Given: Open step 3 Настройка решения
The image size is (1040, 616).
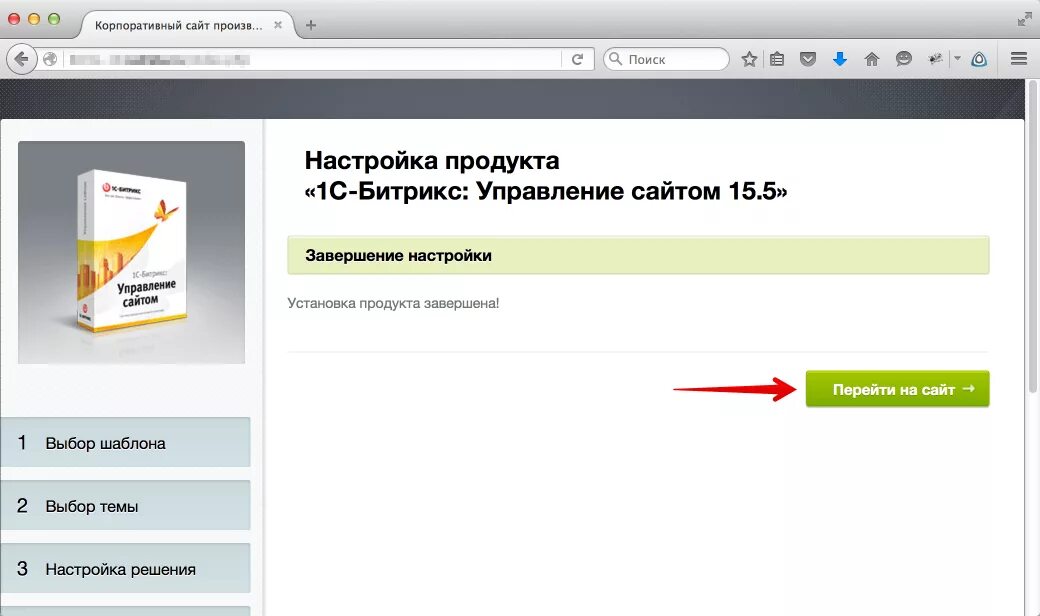Looking at the screenshot, I should [125, 568].
